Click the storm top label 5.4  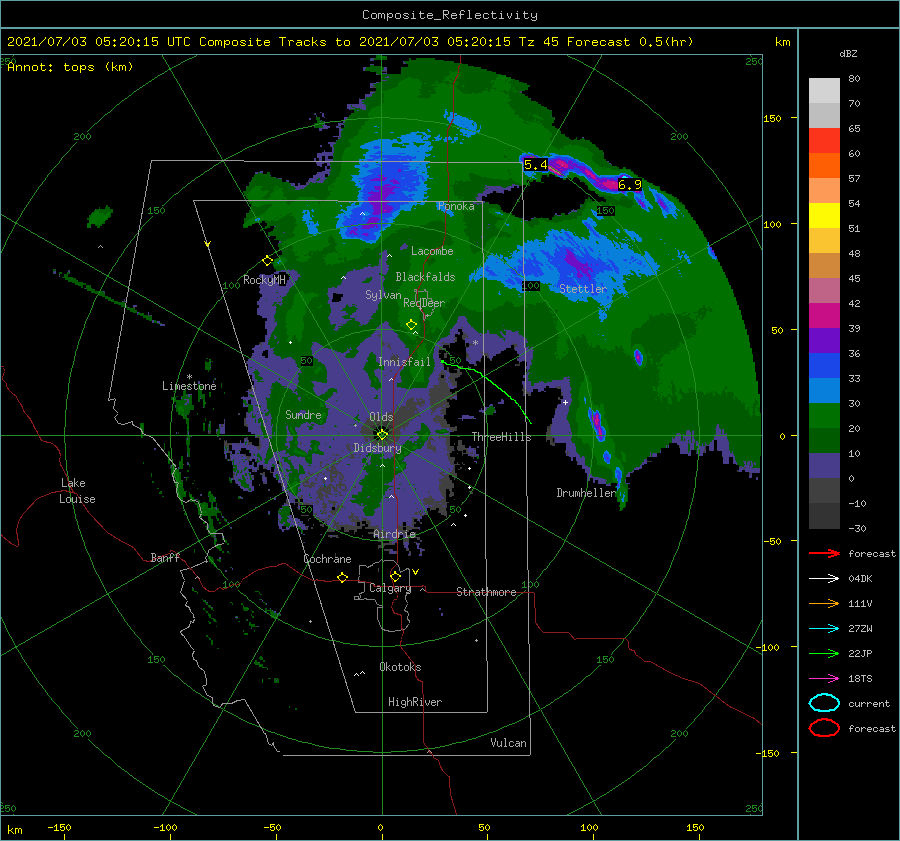pos(536,165)
